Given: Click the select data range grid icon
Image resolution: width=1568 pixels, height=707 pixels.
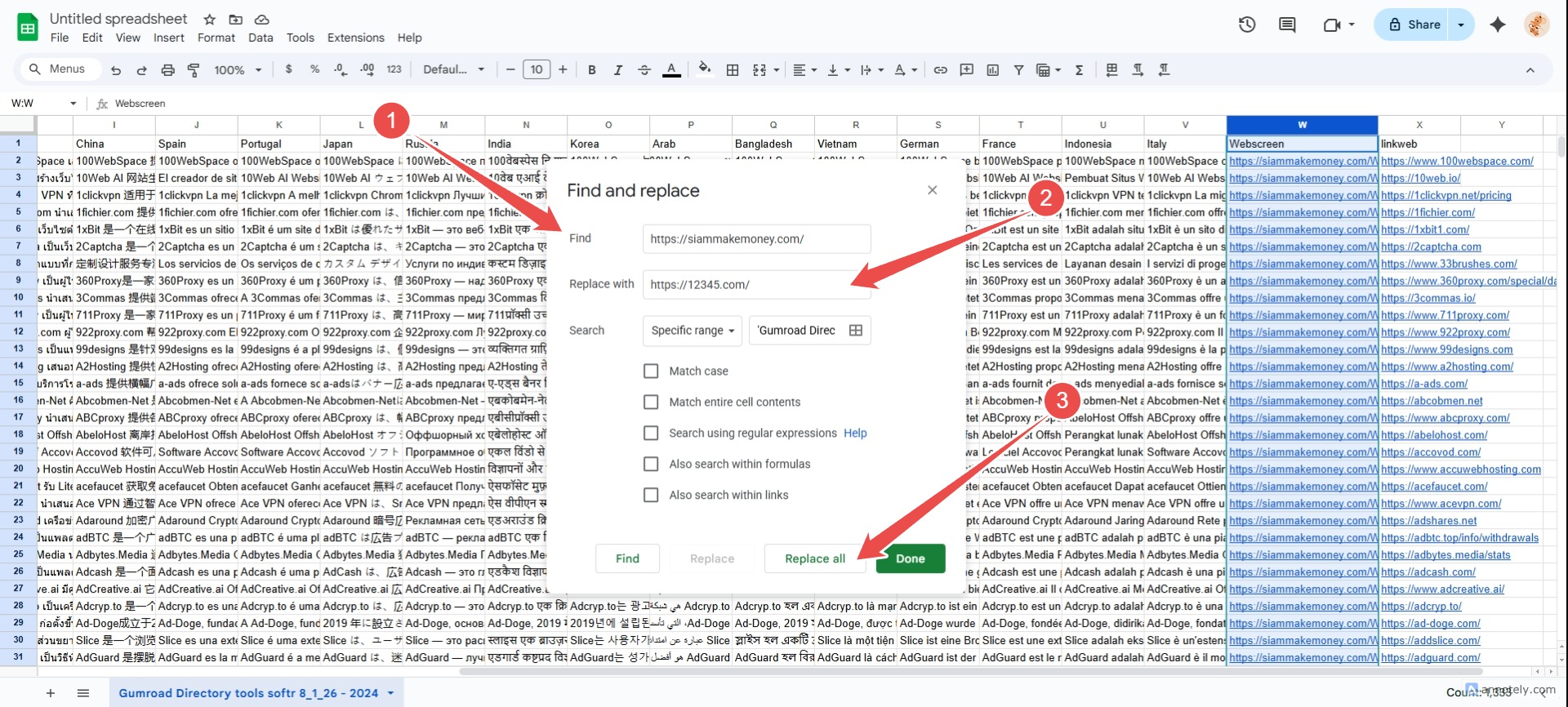Looking at the screenshot, I should (x=855, y=331).
